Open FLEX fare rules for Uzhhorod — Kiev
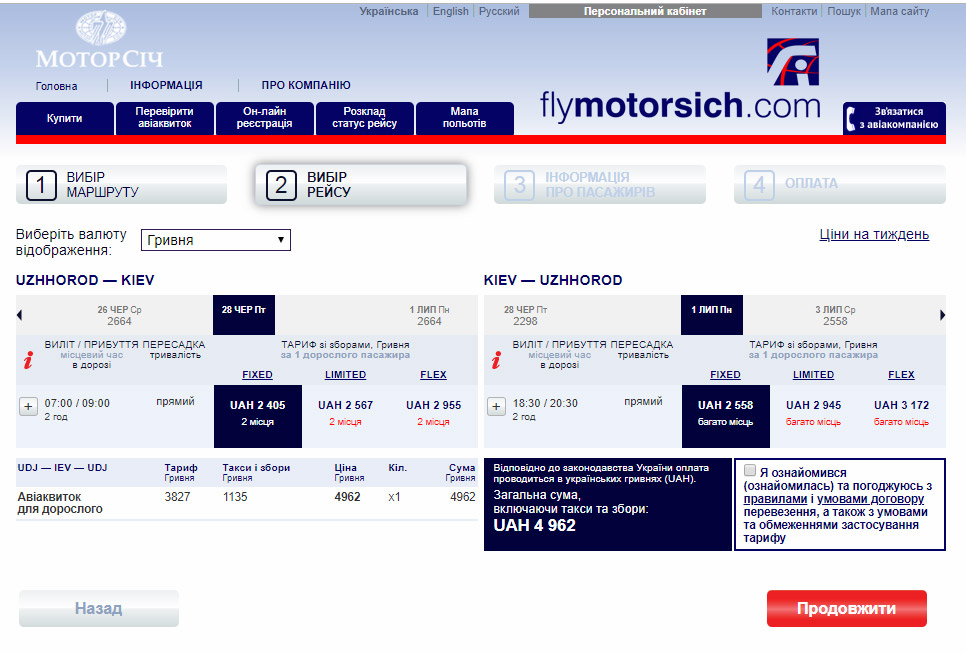The height and width of the screenshot is (653, 966). point(434,375)
